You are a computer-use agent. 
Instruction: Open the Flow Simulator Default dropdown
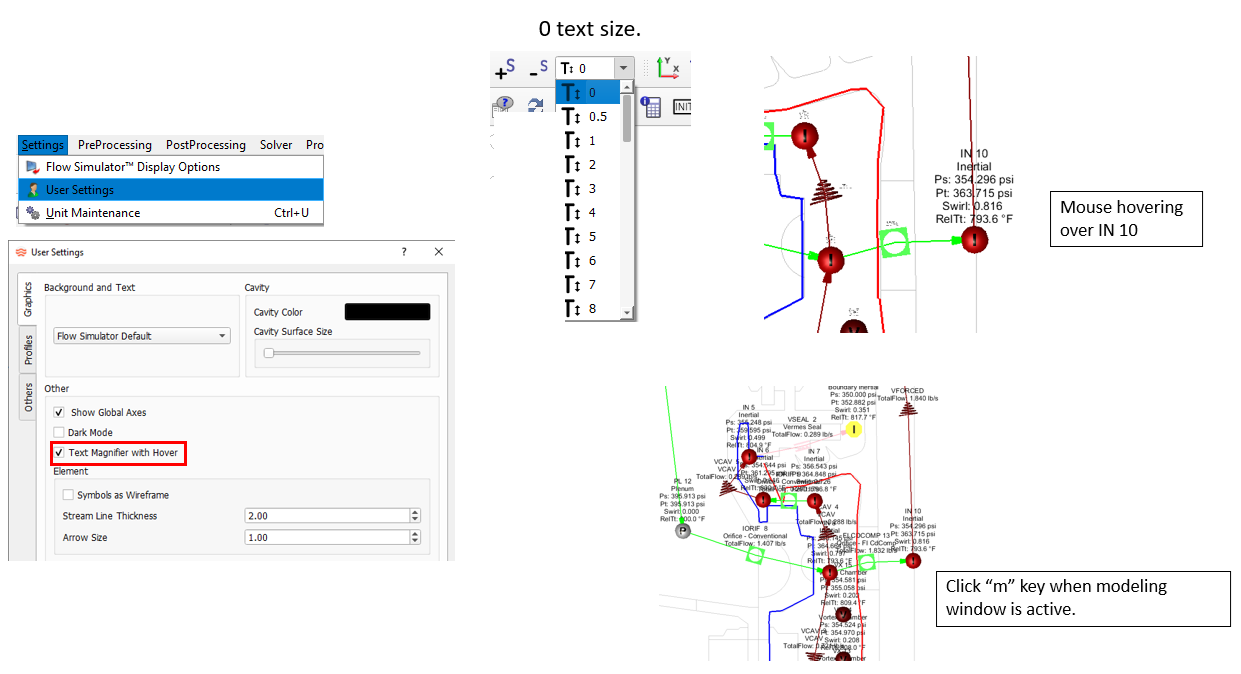(143, 336)
